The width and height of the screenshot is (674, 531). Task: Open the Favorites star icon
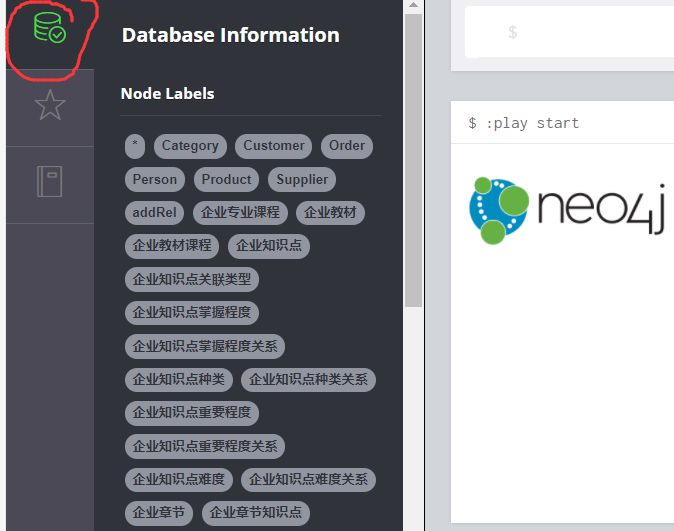point(50,105)
